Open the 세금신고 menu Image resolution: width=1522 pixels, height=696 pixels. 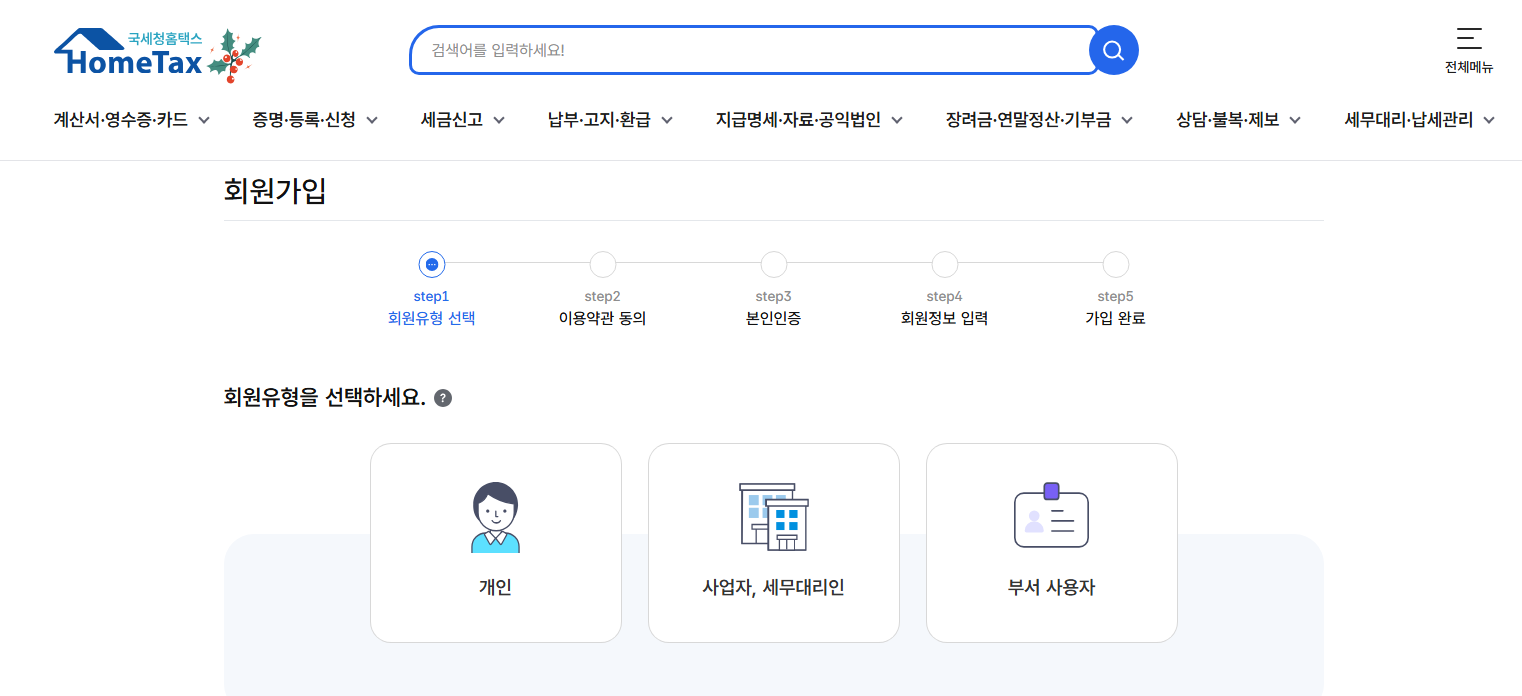click(452, 120)
